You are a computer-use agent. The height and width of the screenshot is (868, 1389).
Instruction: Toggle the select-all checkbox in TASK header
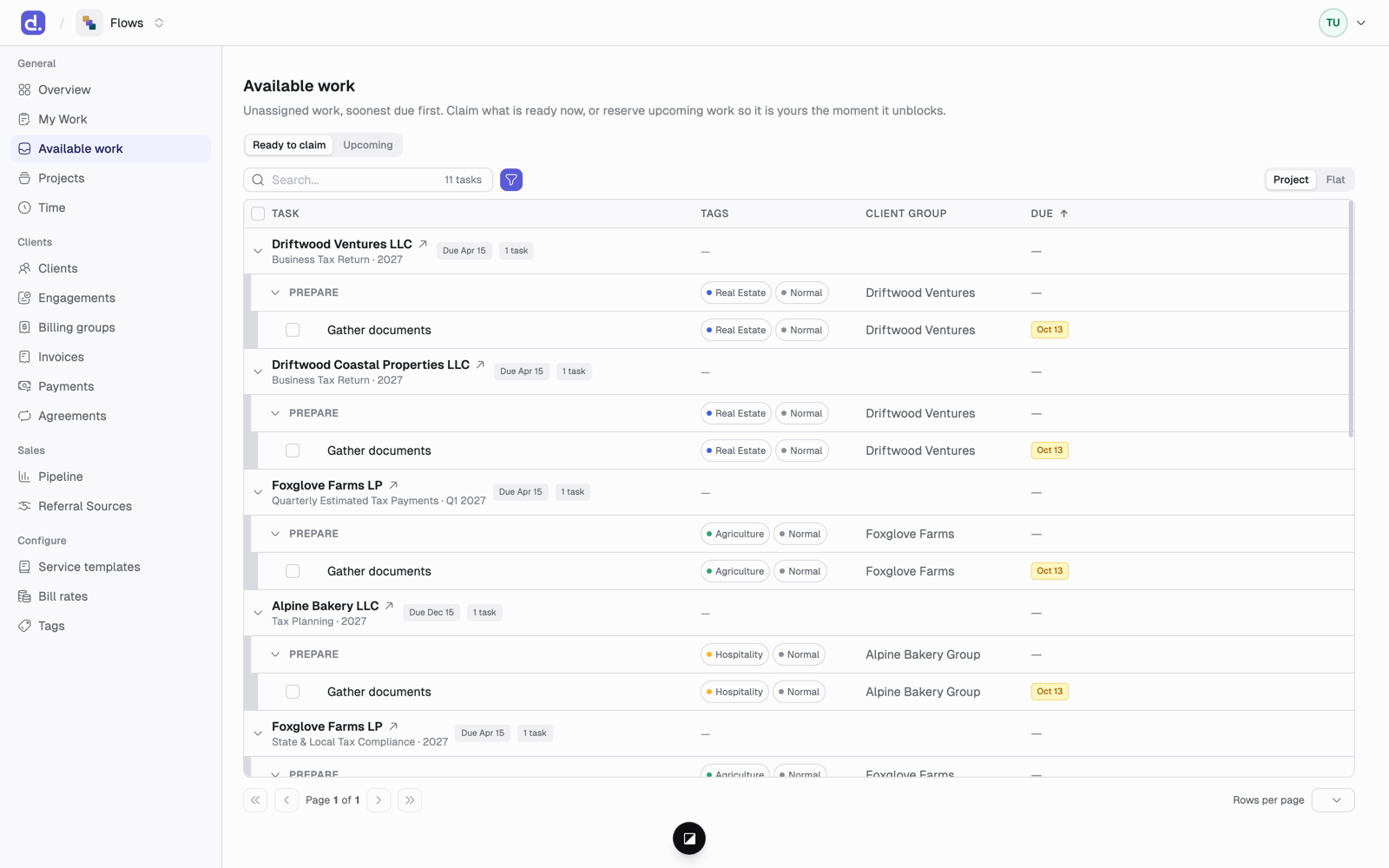pyautogui.click(x=258, y=214)
